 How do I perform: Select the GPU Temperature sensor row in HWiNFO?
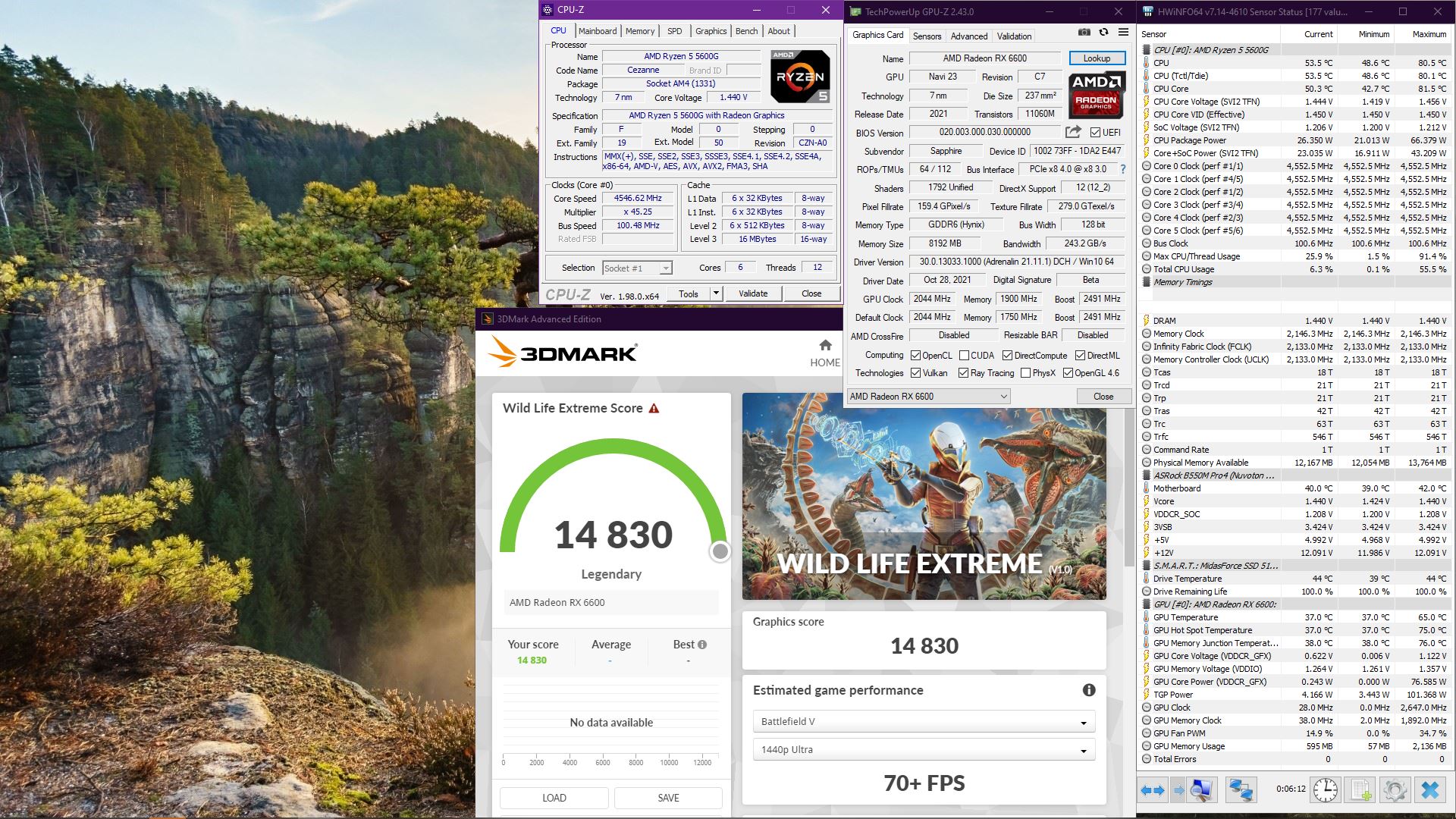(1295, 617)
